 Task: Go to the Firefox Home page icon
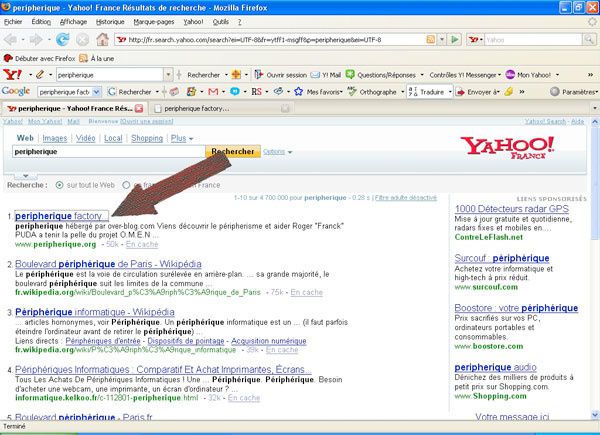102,39
